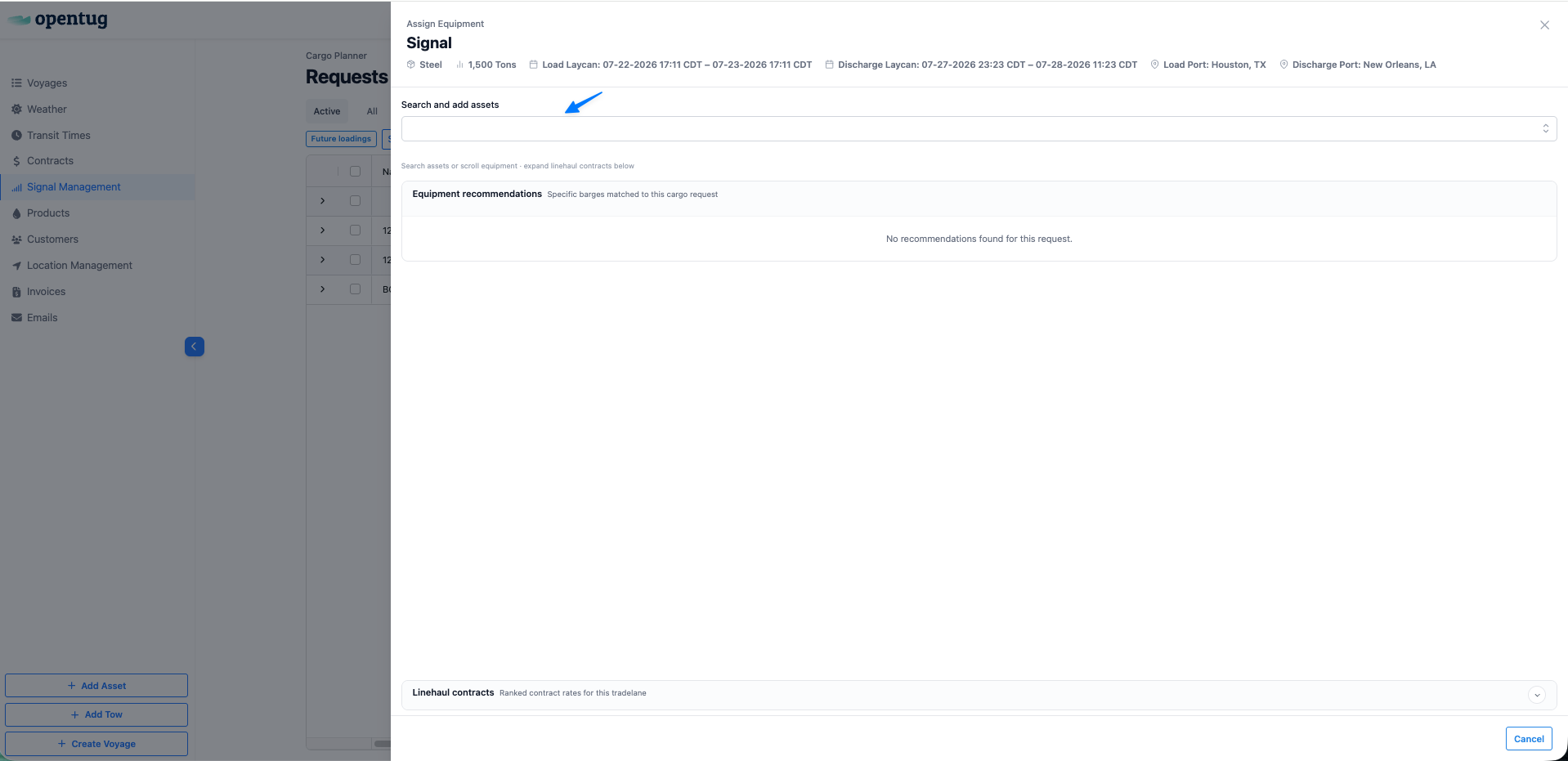Click Create Voyage
The height and width of the screenshot is (761, 1568).
[x=96, y=744]
